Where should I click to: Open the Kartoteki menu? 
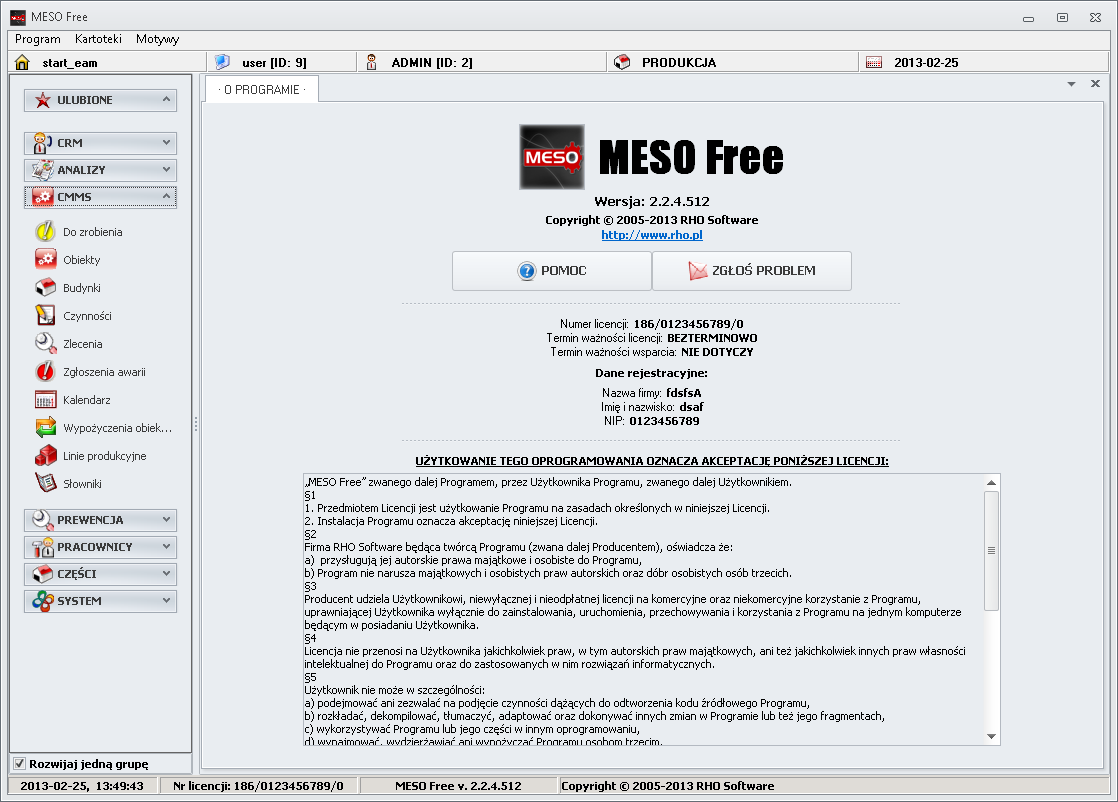click(98, 39)
